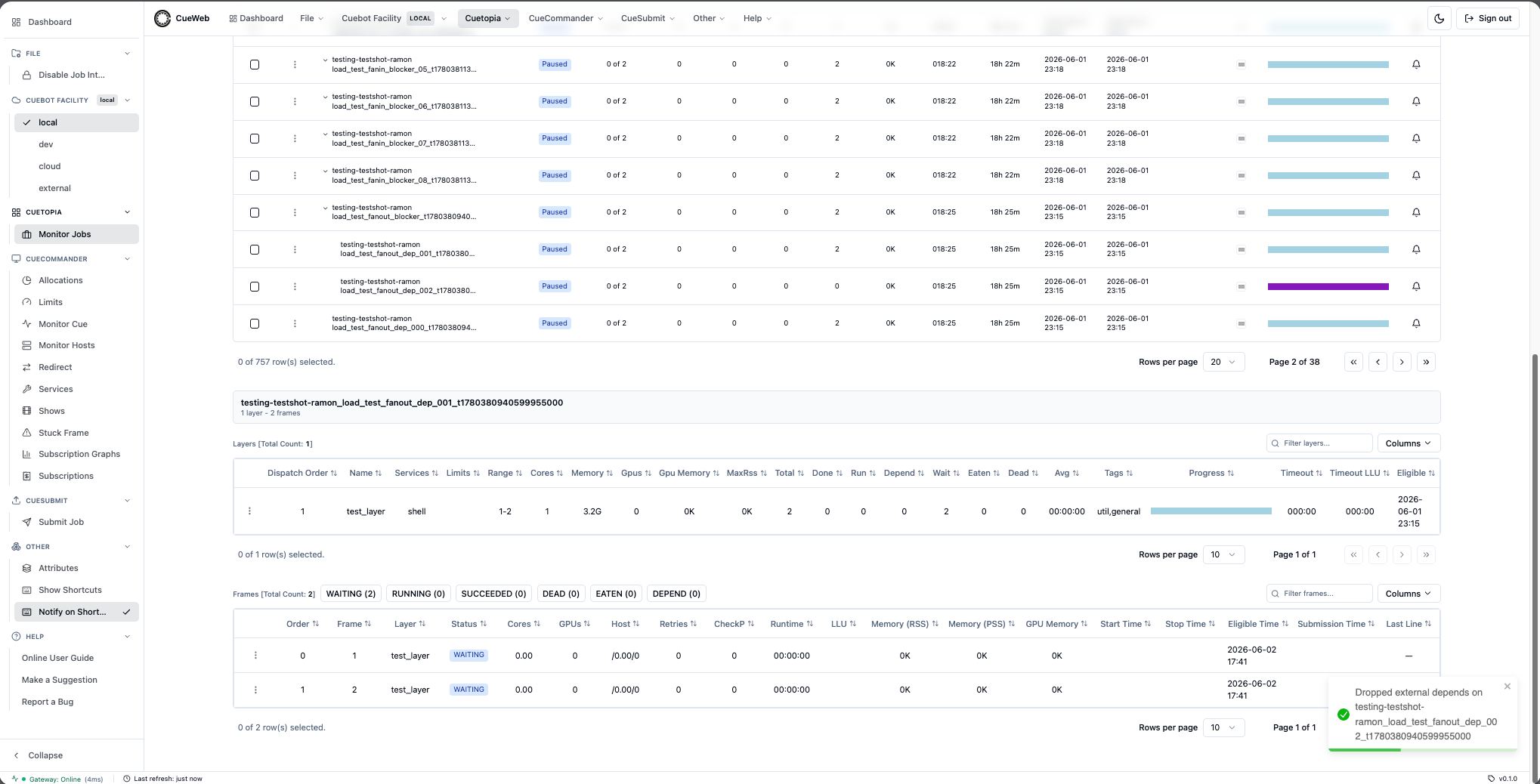Screen dimensions: 1540x784
Task: Dismiss the dropped depends notification
Action: pyautogui.click(x=1507, y=687)
